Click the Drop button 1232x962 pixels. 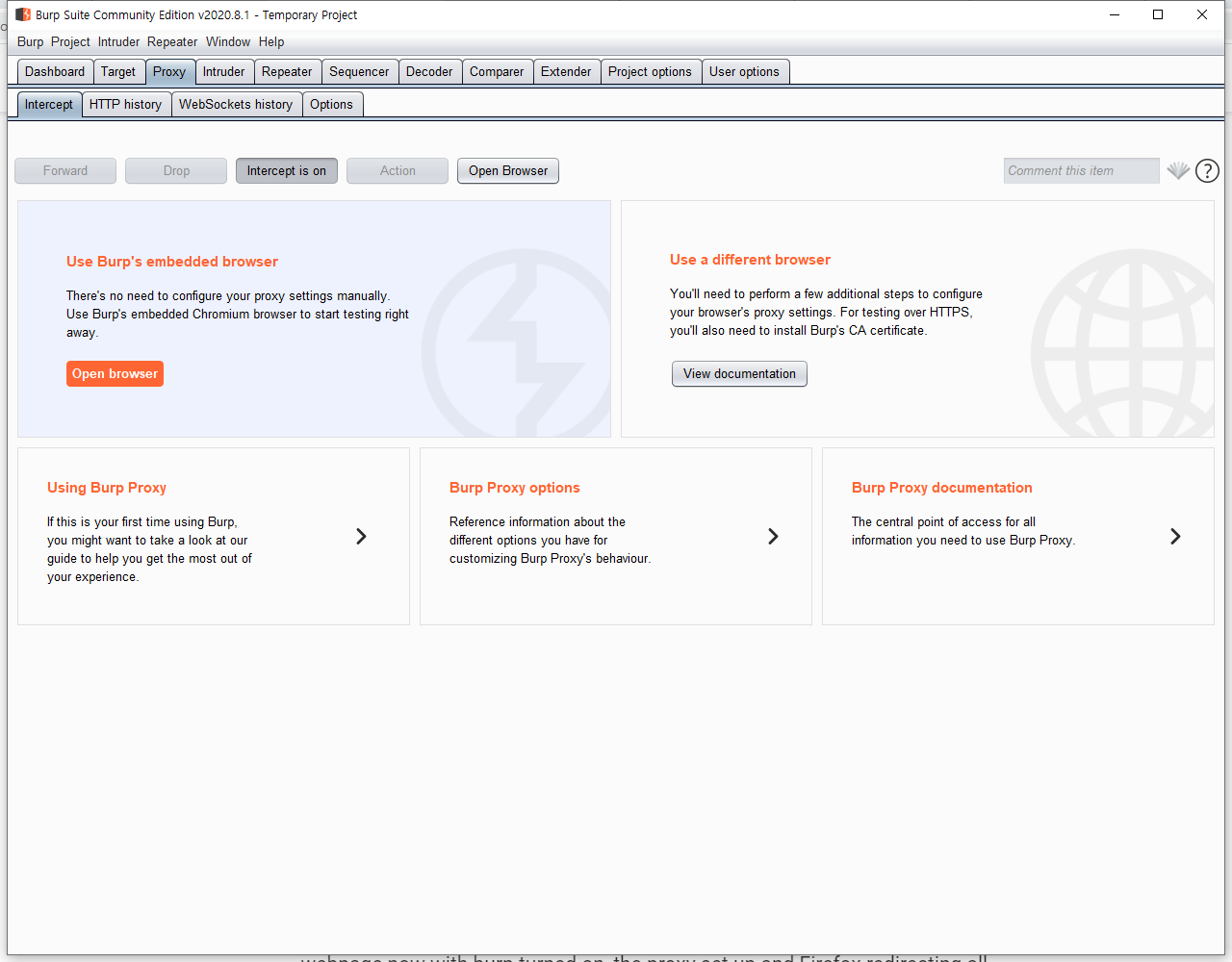point(176,170)
